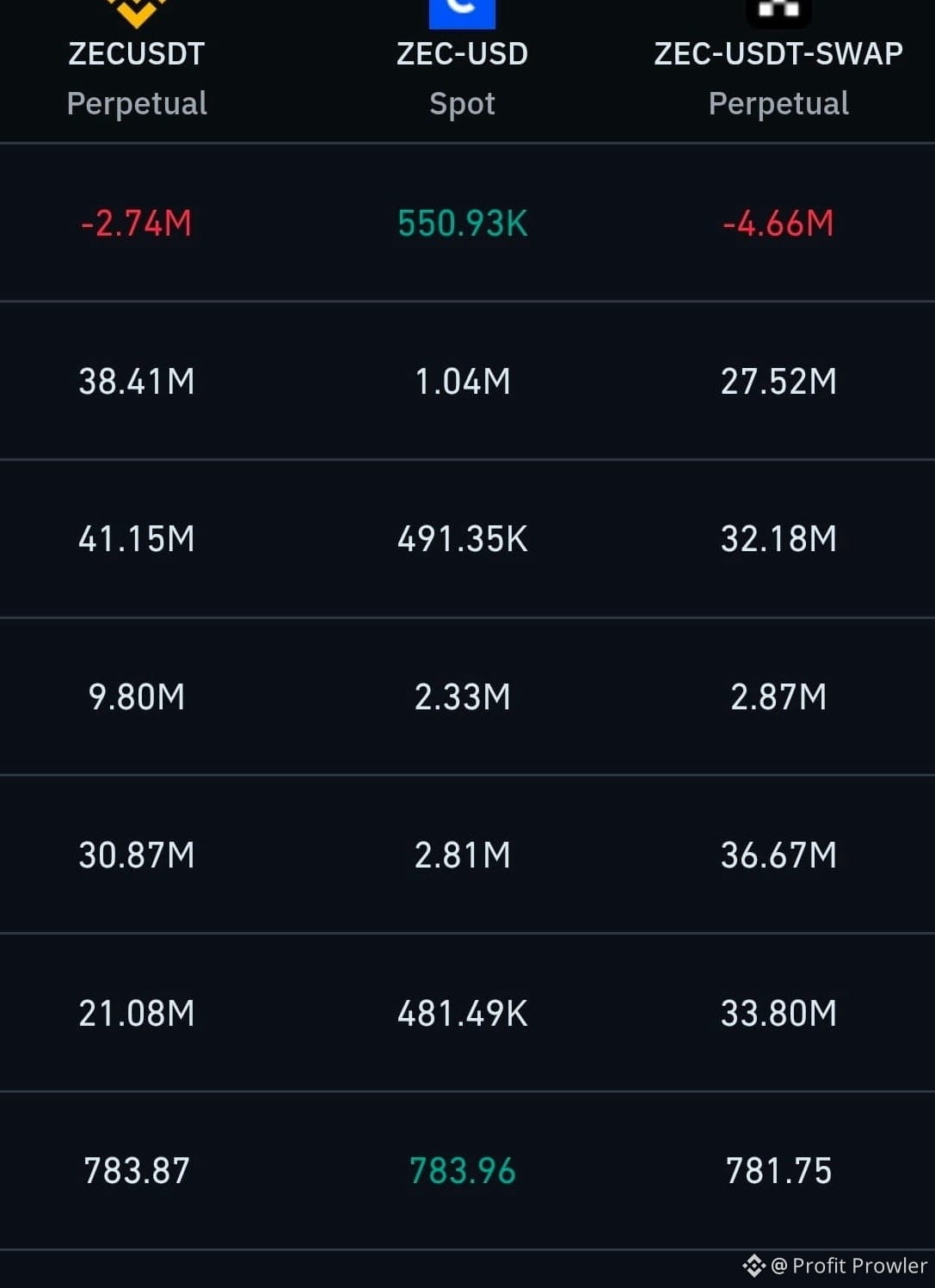Select the 36.67M value
This screenshot has height=1288, width=935.
[778, 856]
